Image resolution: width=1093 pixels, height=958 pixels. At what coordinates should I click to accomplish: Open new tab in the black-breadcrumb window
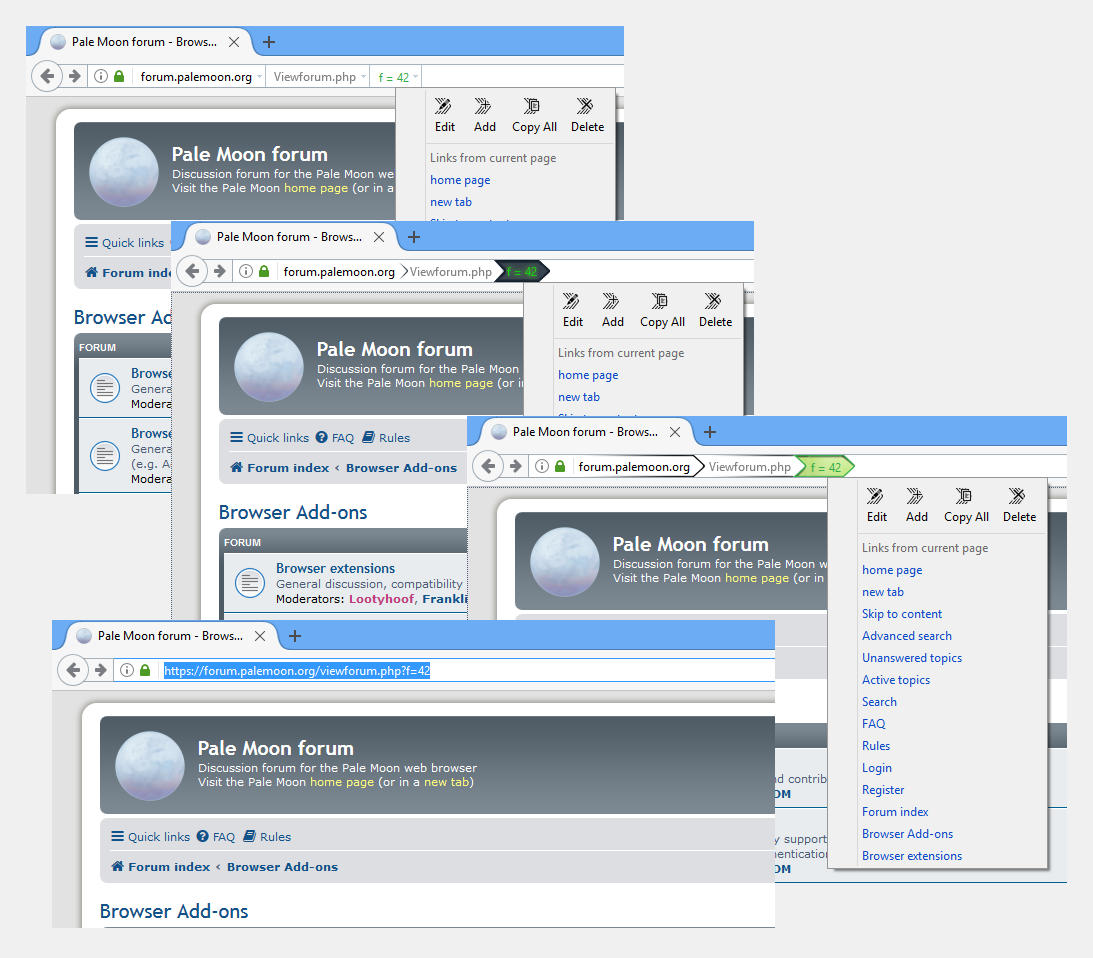(414, 237)
